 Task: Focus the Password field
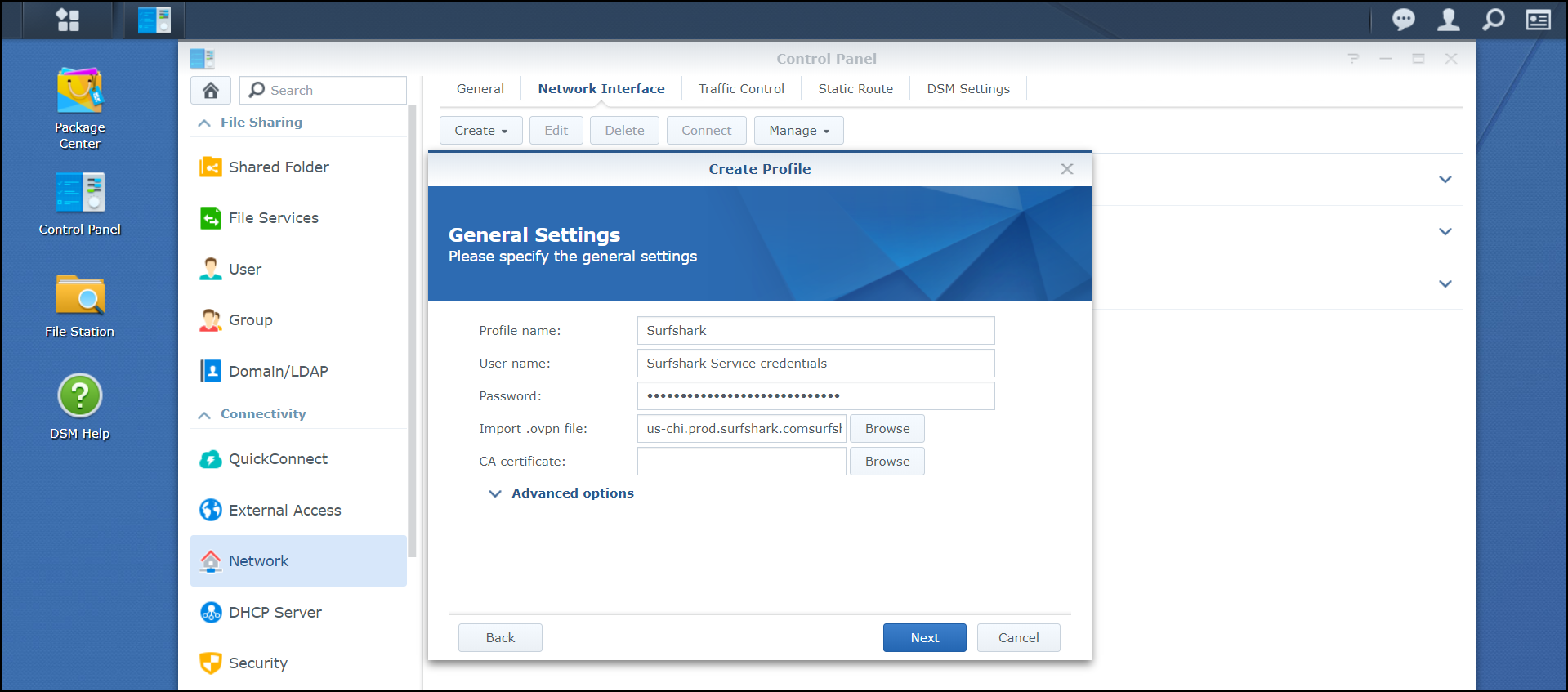click(816, 396)
